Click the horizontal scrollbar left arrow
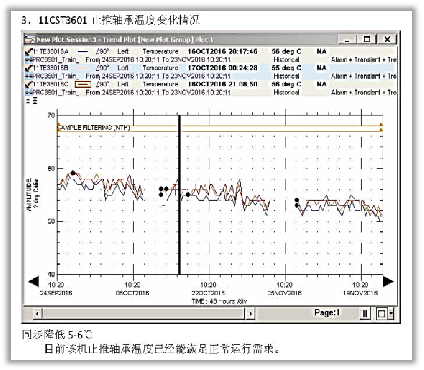This screenshot has height=370, width=424. (37, 313)
